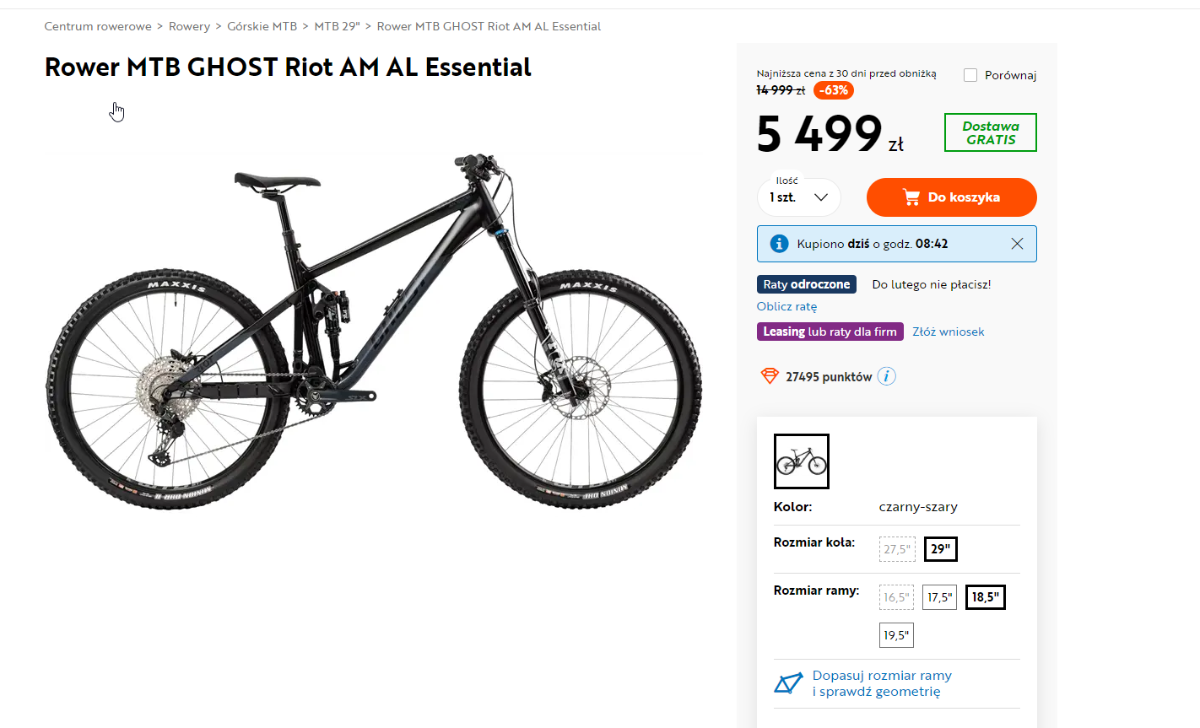This screenshot has height=728, width=1200.
Task: Go to Centrum rowerowe breadcrumb
Action: point(98,26)
